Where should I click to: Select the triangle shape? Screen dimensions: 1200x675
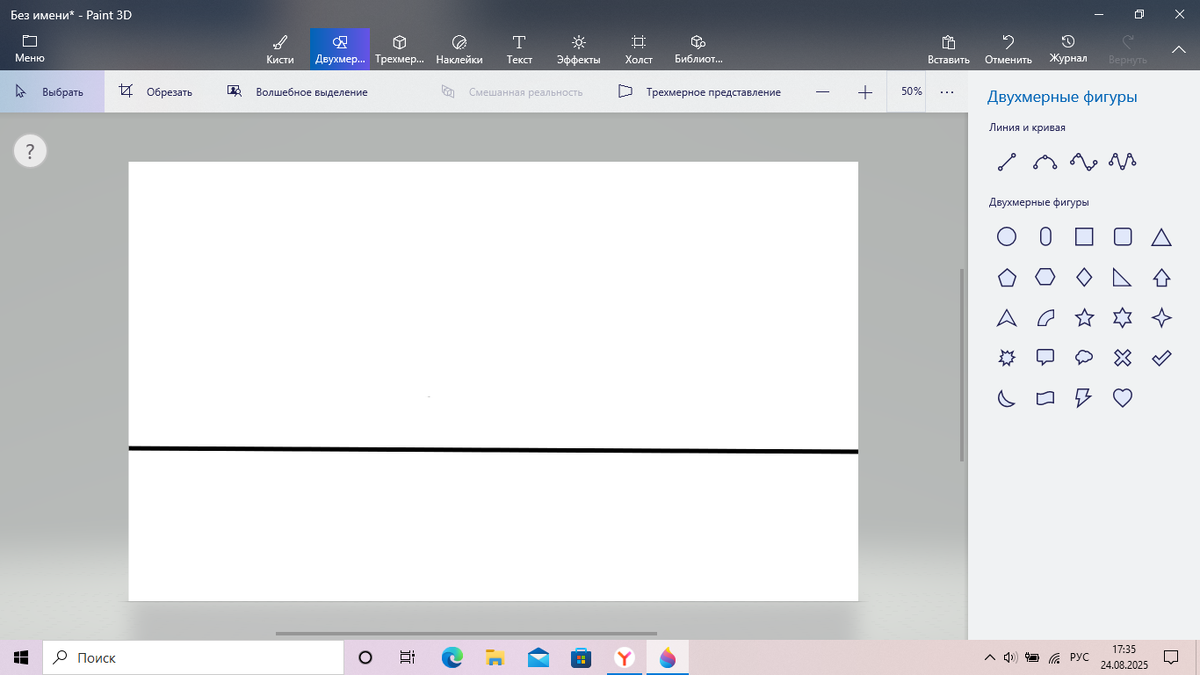[x=1161, y=237]
